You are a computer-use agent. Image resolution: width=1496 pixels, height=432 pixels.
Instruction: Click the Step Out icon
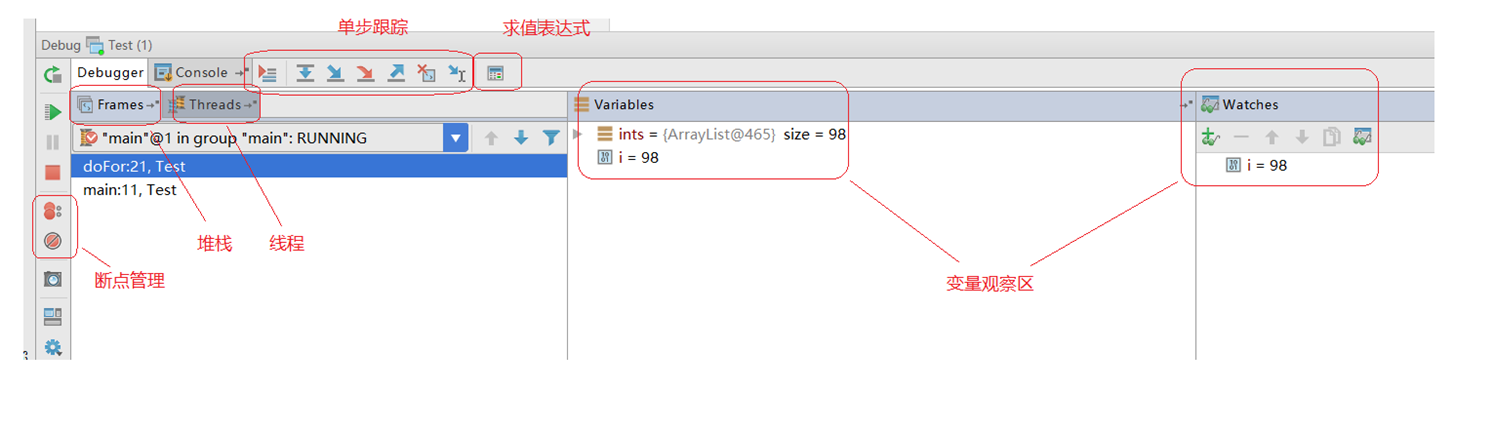[396, 73]
